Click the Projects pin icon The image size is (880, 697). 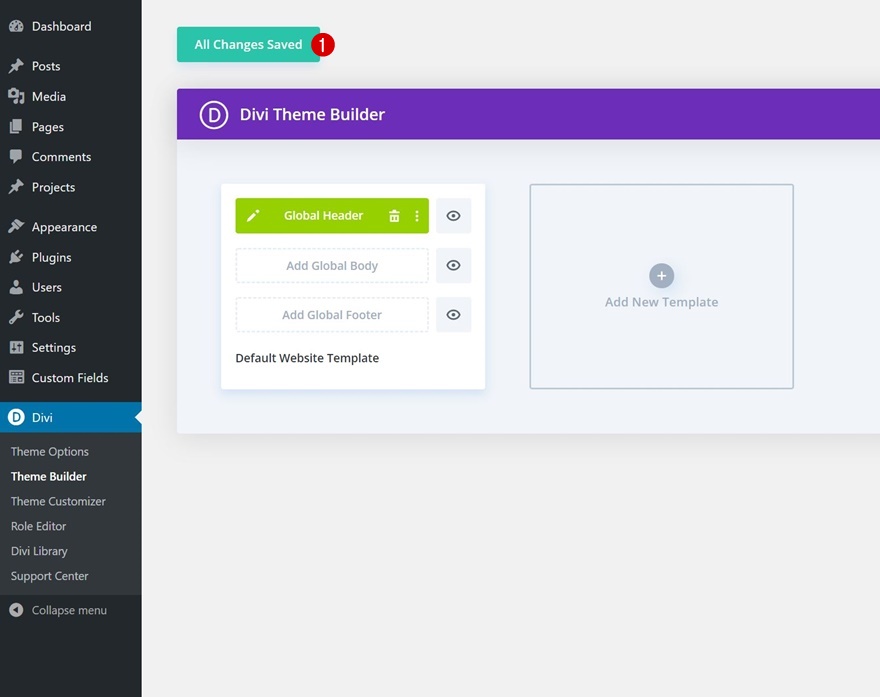click(16, 186)
